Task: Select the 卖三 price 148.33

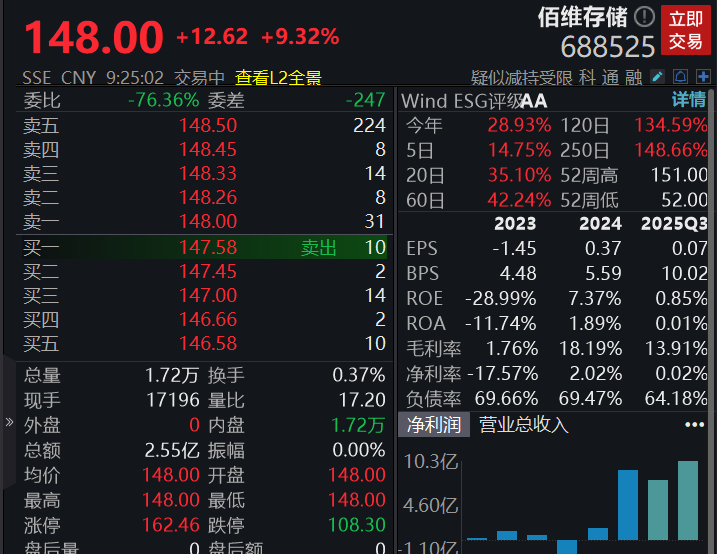Action: [x=208, y=174]
